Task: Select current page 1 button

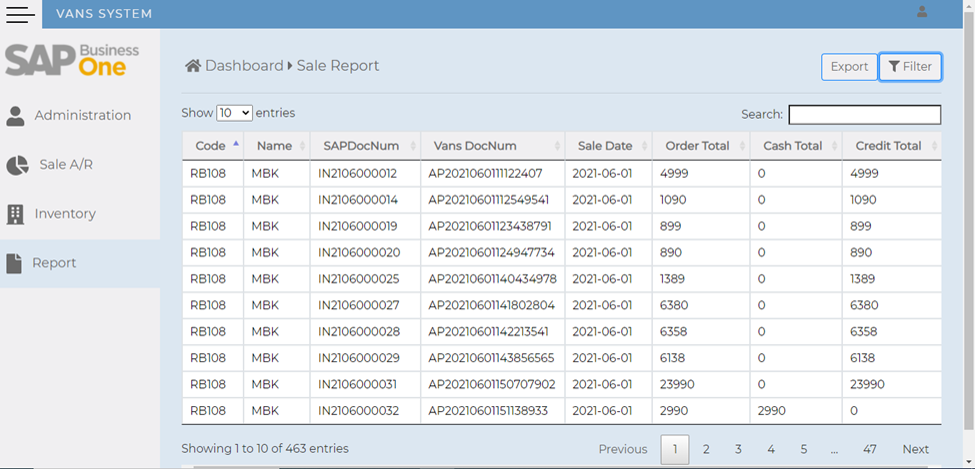Action: (x=675, y=449)
